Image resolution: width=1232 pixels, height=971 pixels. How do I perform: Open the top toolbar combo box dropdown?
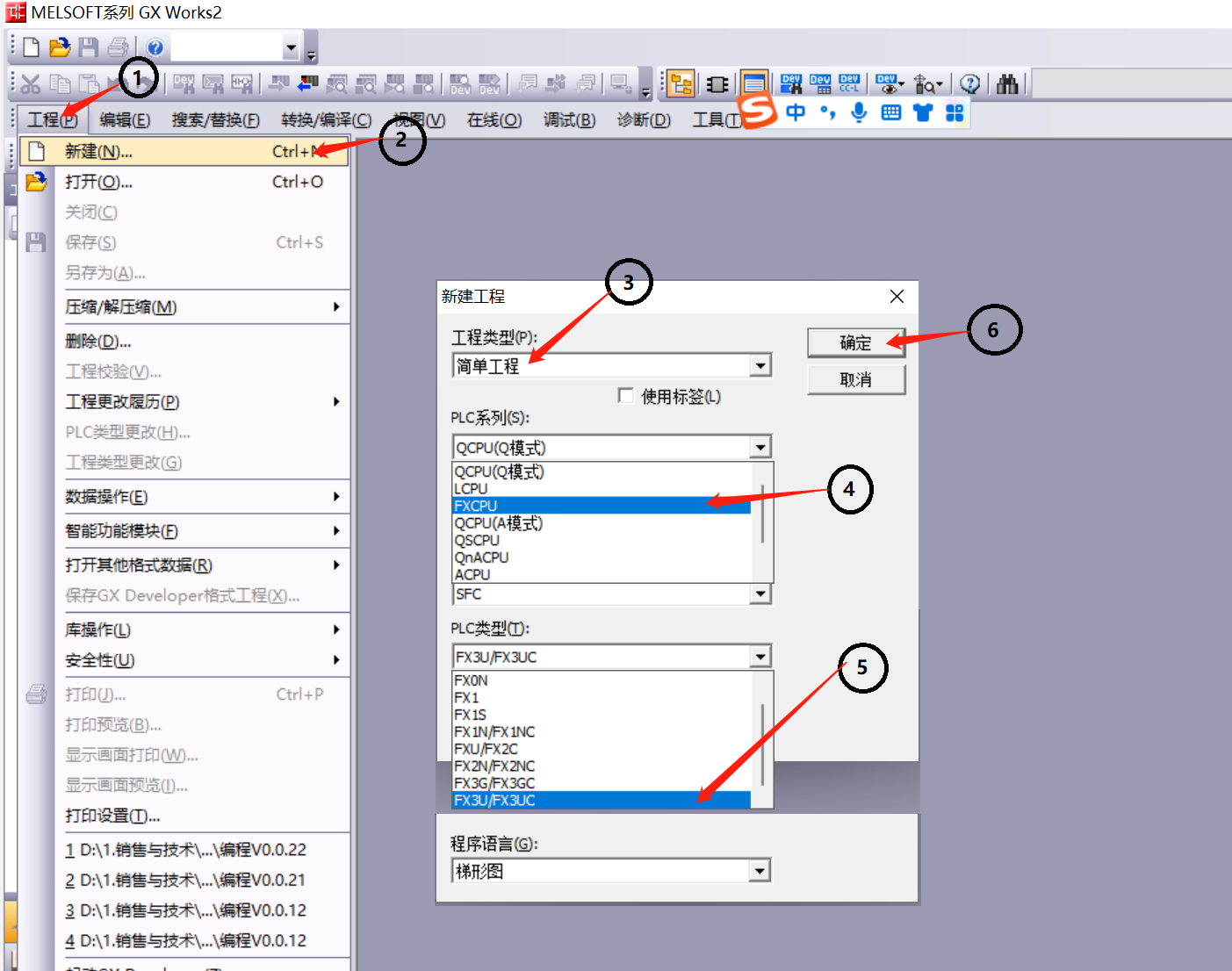pos(292,47)
